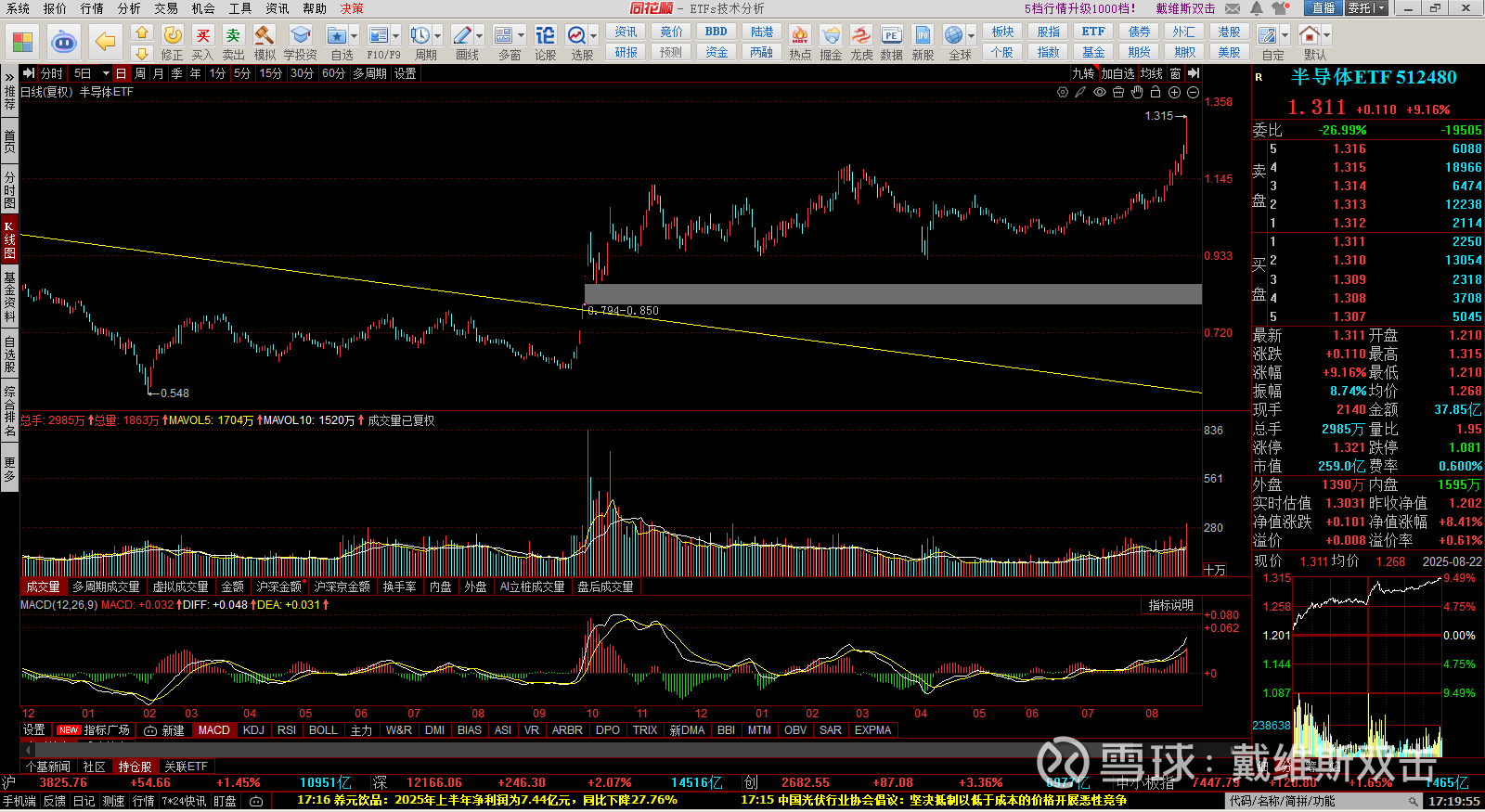Click the 资讯 news button
The height and width of the screenshot is (812, 1485).
tap(626, 32)
